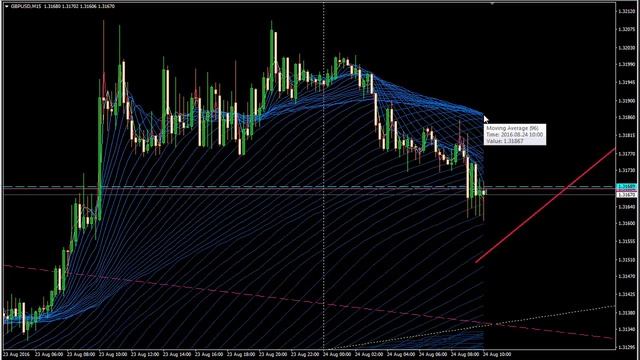This screenshot has width=640, height=360.
Task: Select the vertical dotted period separator line
Action: 324,176
